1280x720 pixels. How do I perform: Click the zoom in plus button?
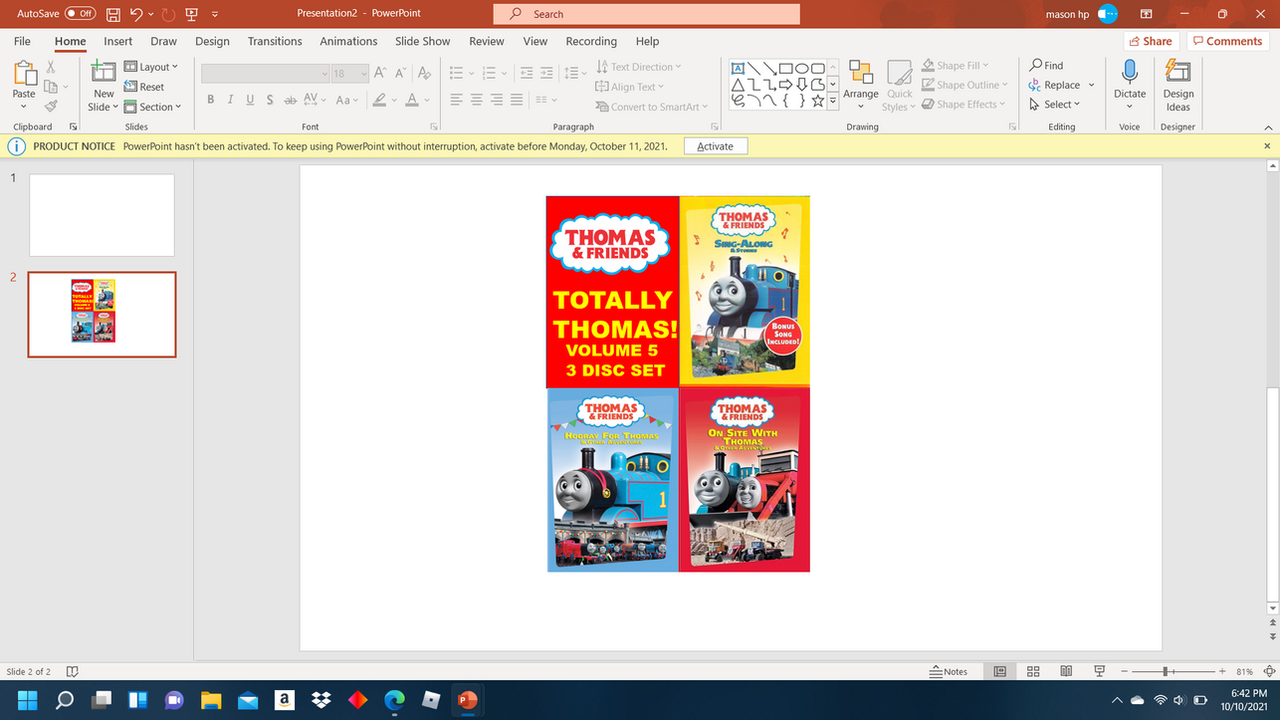(1222, 671)
